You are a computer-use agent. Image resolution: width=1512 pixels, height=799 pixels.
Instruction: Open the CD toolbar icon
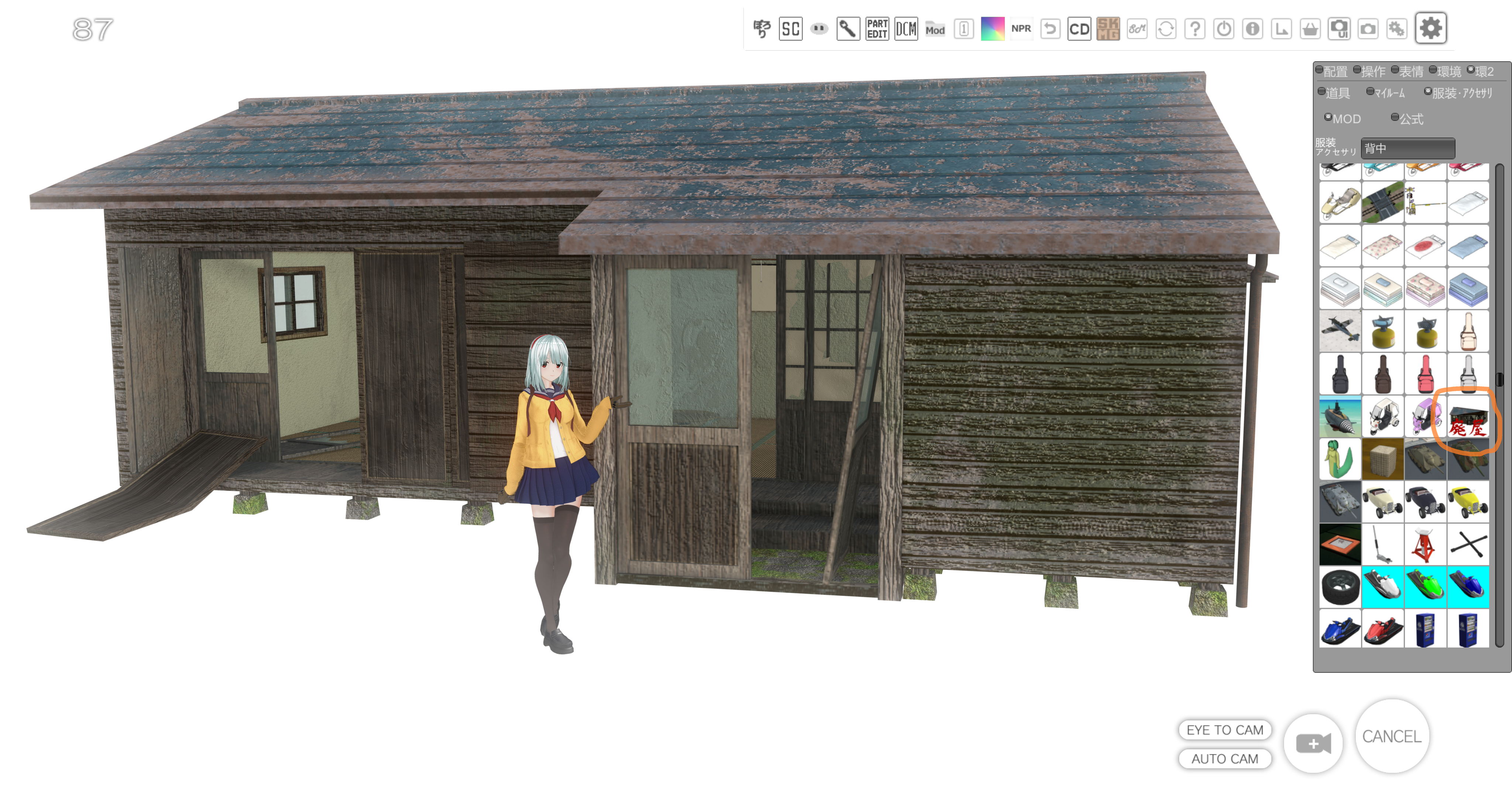coord(1079,29)
